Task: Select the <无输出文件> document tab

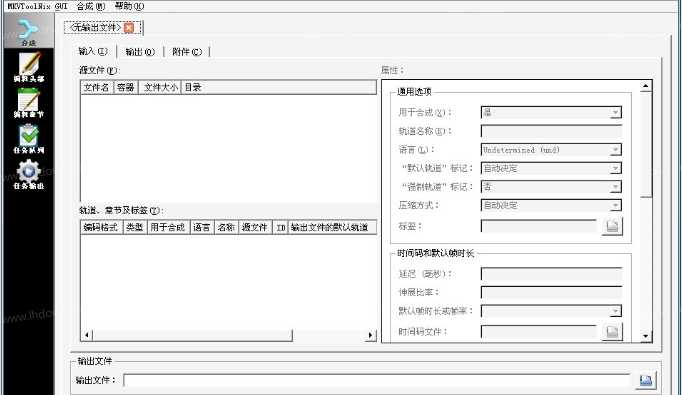Action: coord(96,28)
